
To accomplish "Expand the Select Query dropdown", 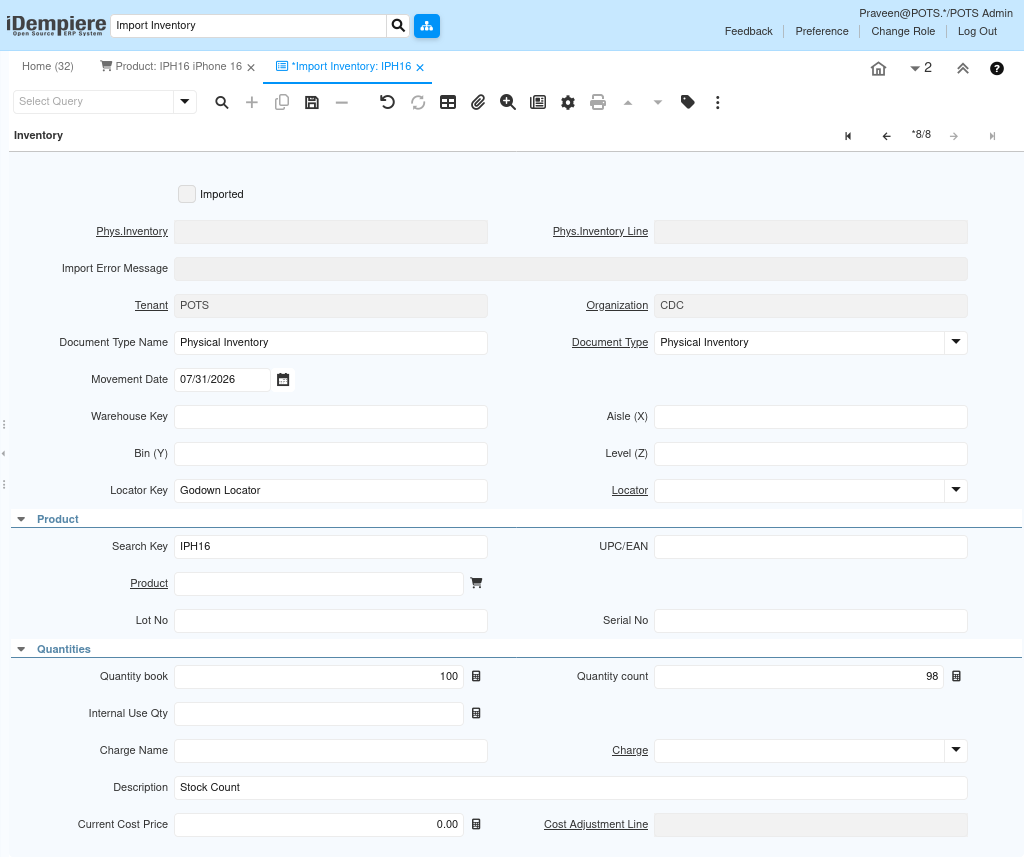I will (185, 101).
